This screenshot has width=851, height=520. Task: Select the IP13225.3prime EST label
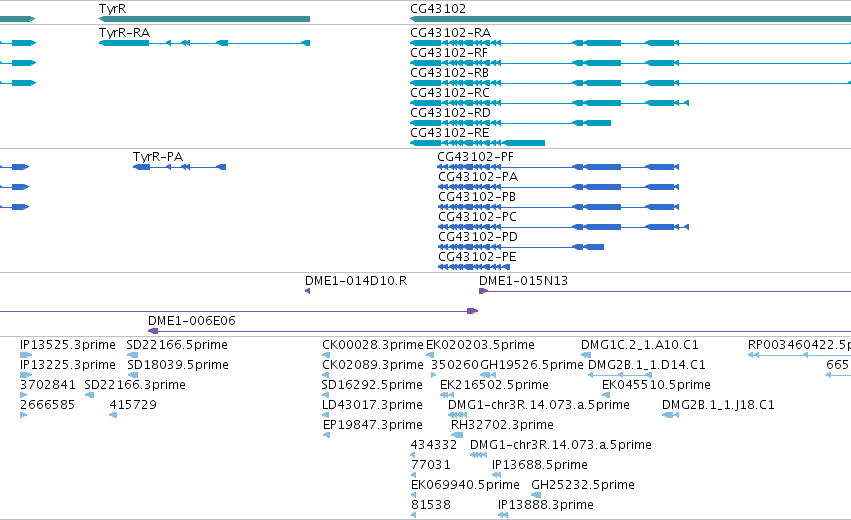[67, 365]
